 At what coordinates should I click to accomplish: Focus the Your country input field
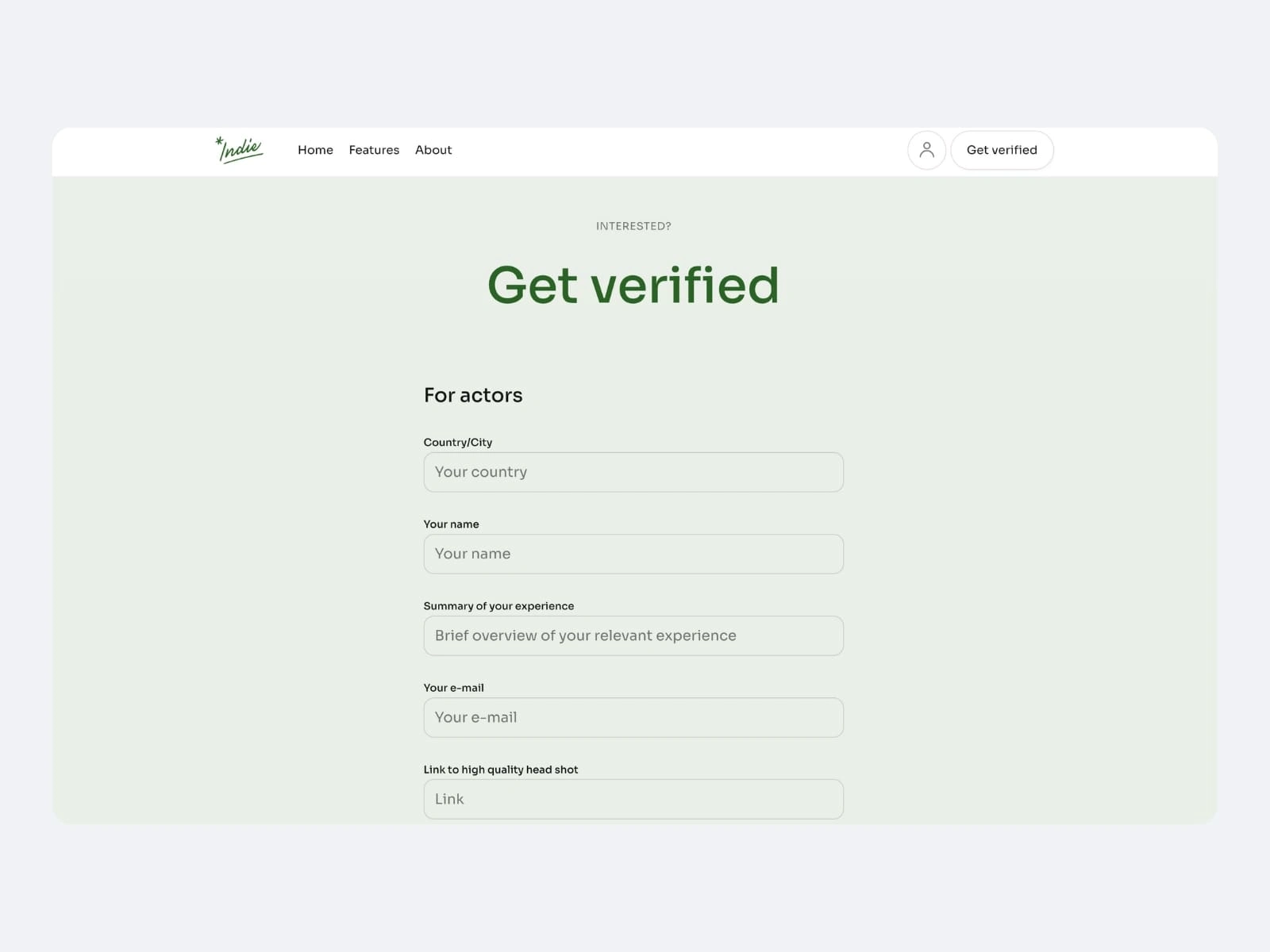(x=633, y=472)
